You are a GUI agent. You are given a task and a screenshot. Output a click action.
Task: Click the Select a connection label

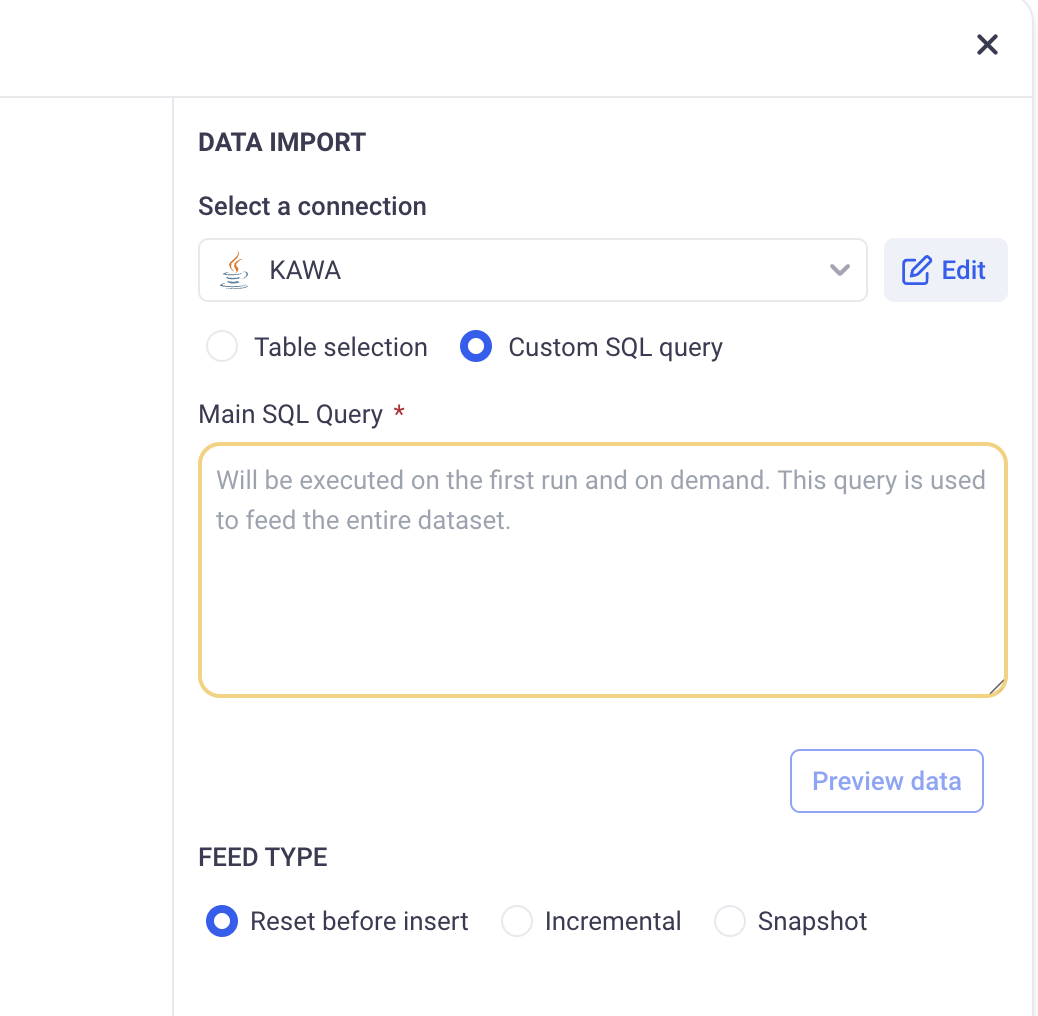point(312,206)
